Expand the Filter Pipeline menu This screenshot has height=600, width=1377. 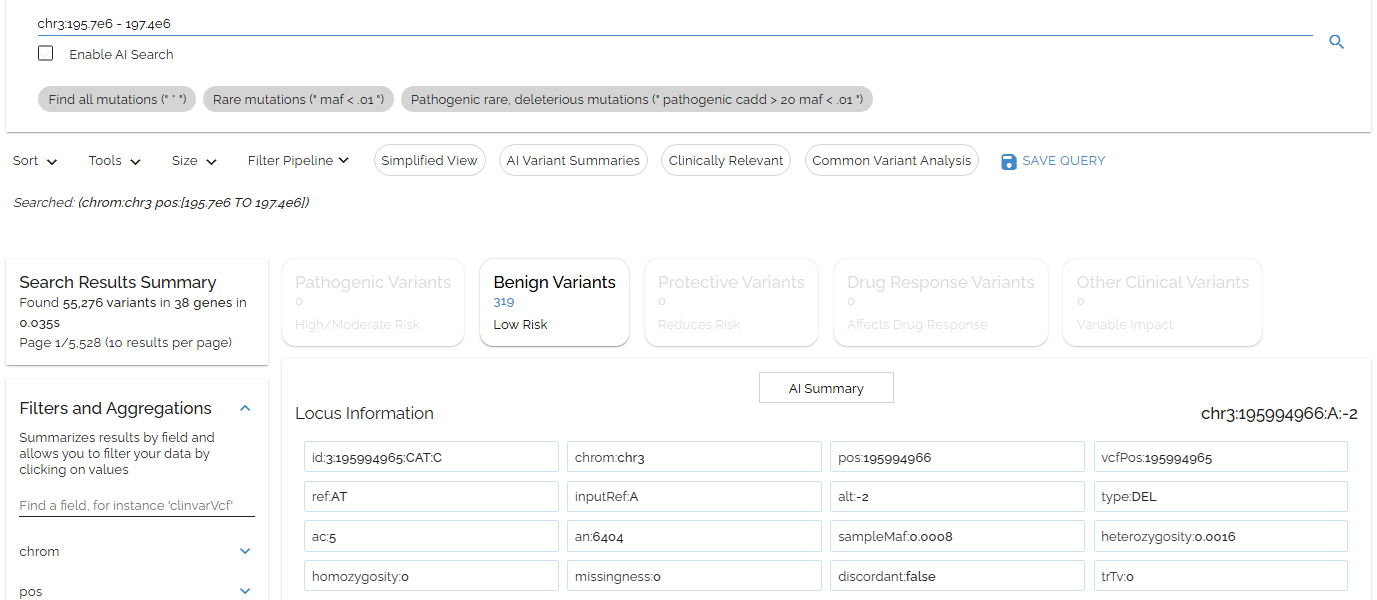298,160
